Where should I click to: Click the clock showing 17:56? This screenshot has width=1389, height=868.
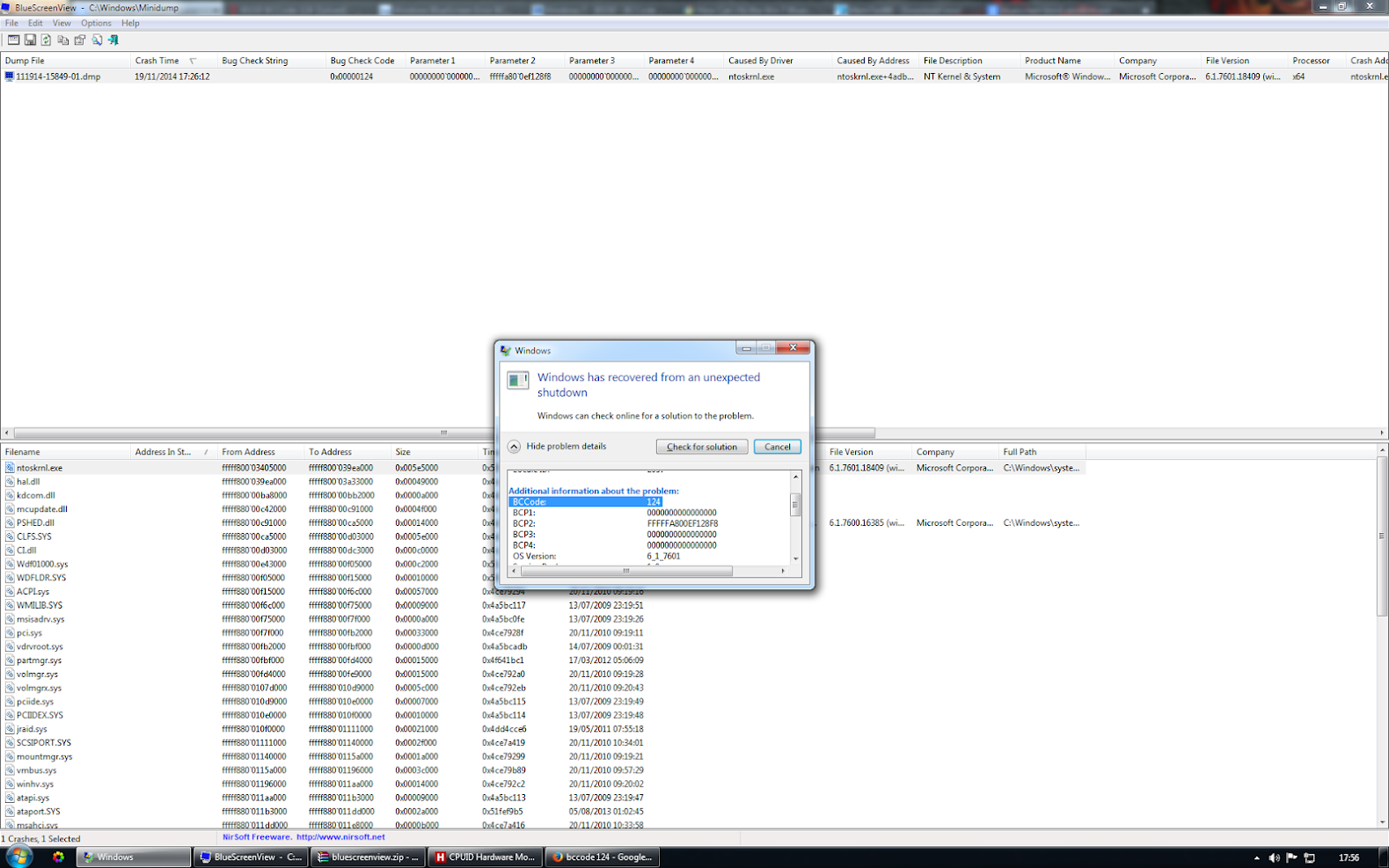click(x=1349, y=857)
